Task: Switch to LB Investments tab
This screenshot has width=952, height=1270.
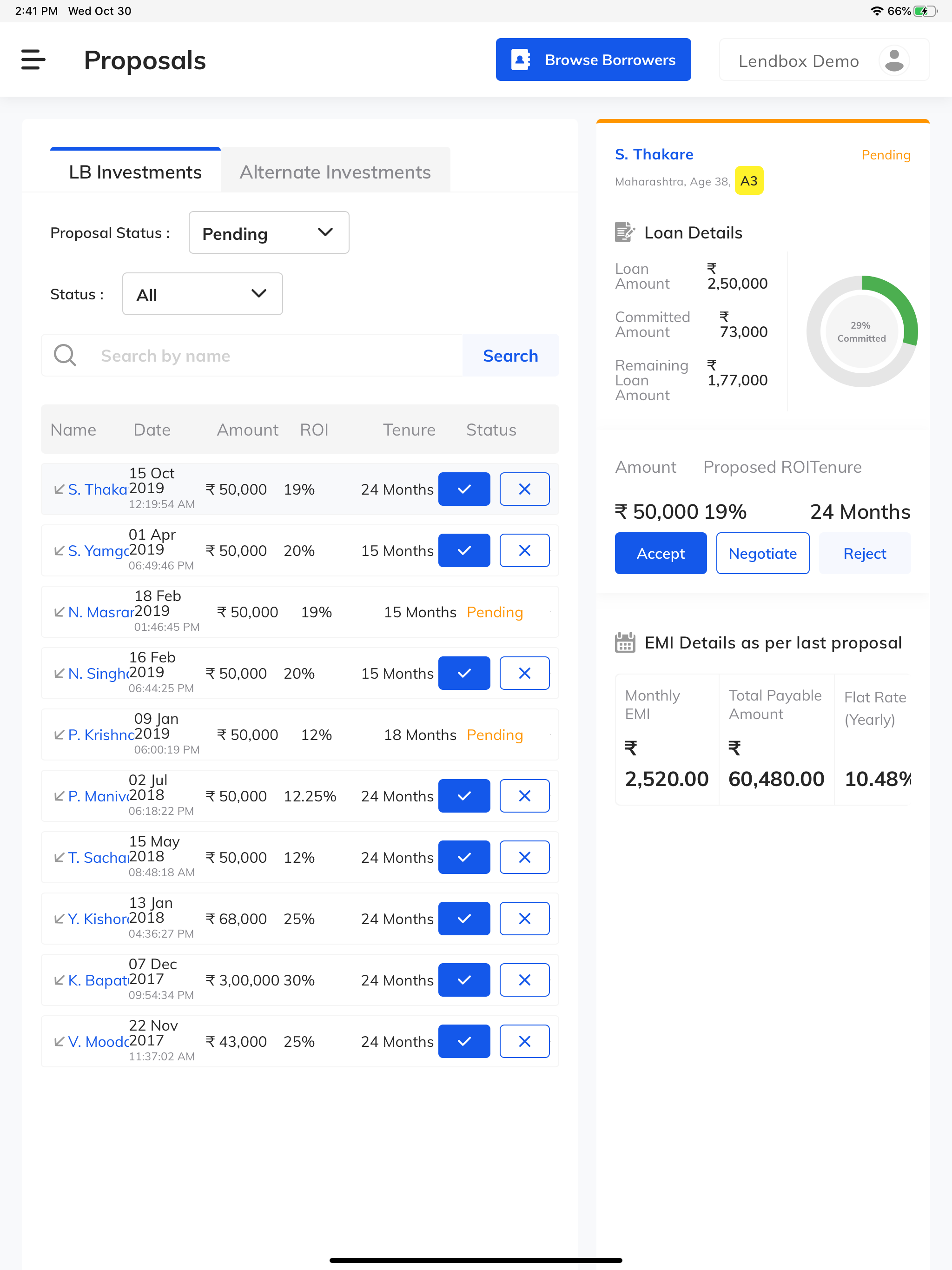Action: pyautogui.click(x=135, y=172)
